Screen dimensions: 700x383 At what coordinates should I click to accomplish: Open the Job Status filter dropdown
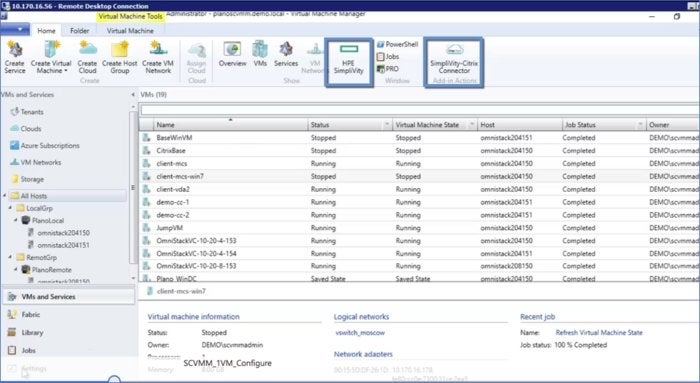(640, 125)
